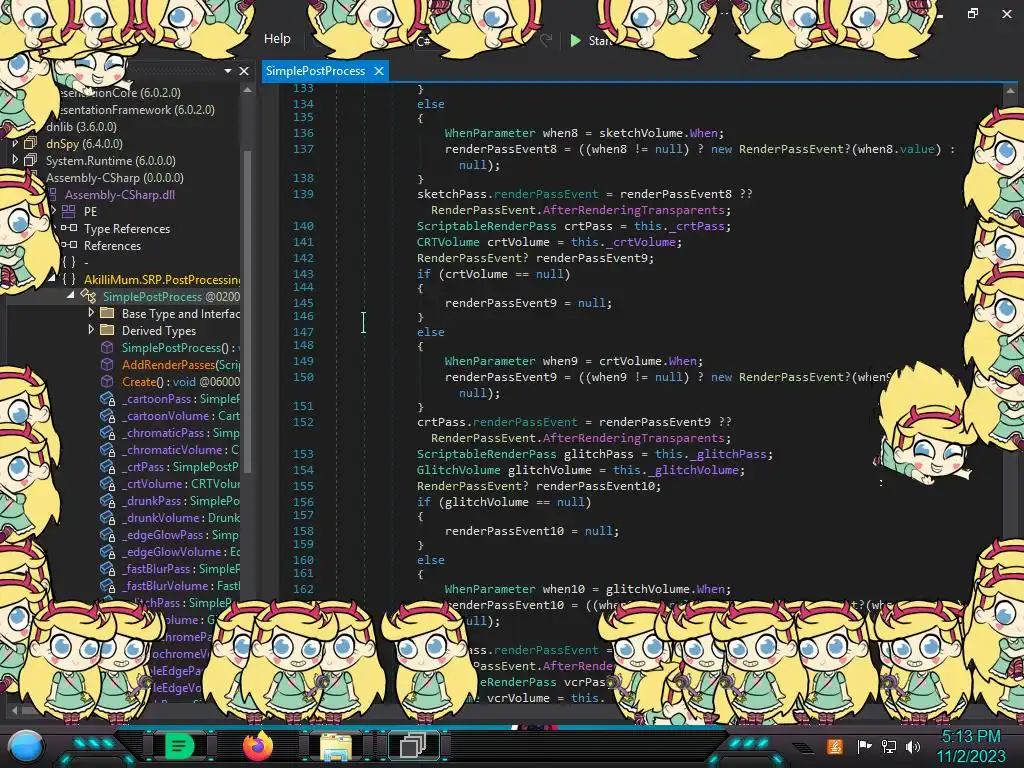Click the _fastBlurVolume field icon
The width and height of the screenshot is (1024, 768).
108,585
